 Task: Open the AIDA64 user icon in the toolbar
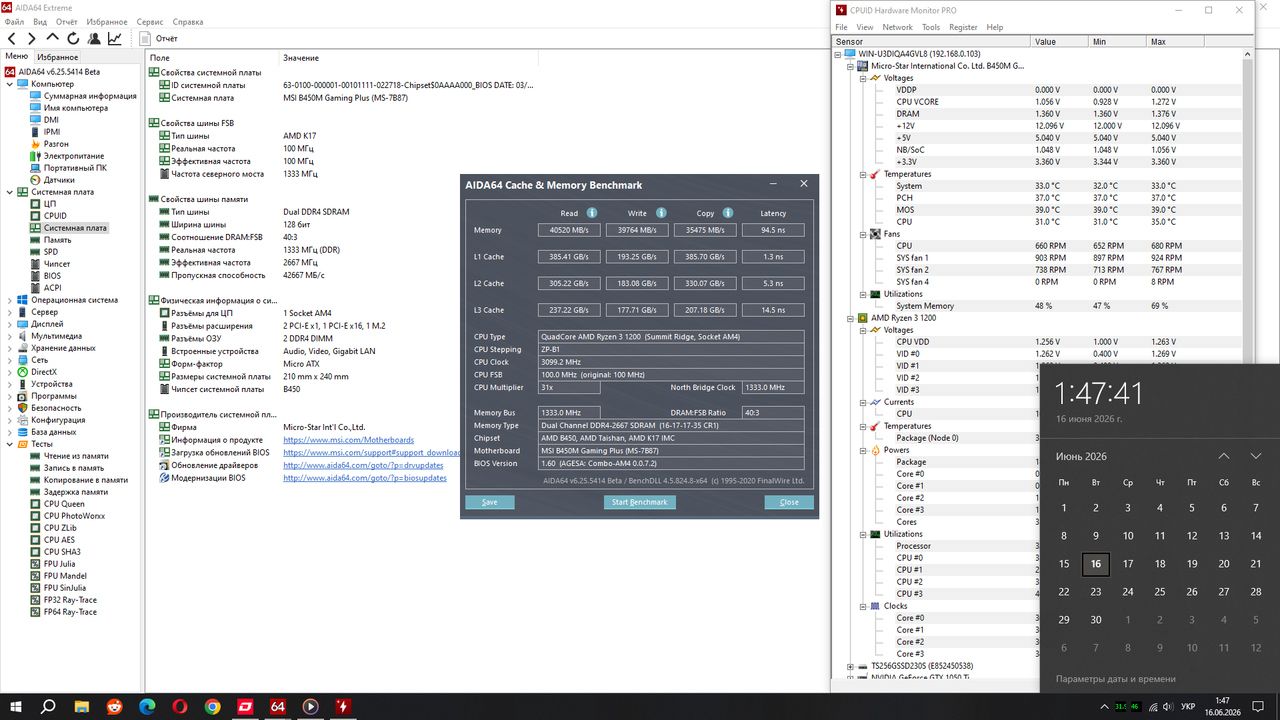pyautogui.click(x=94, y=38)
